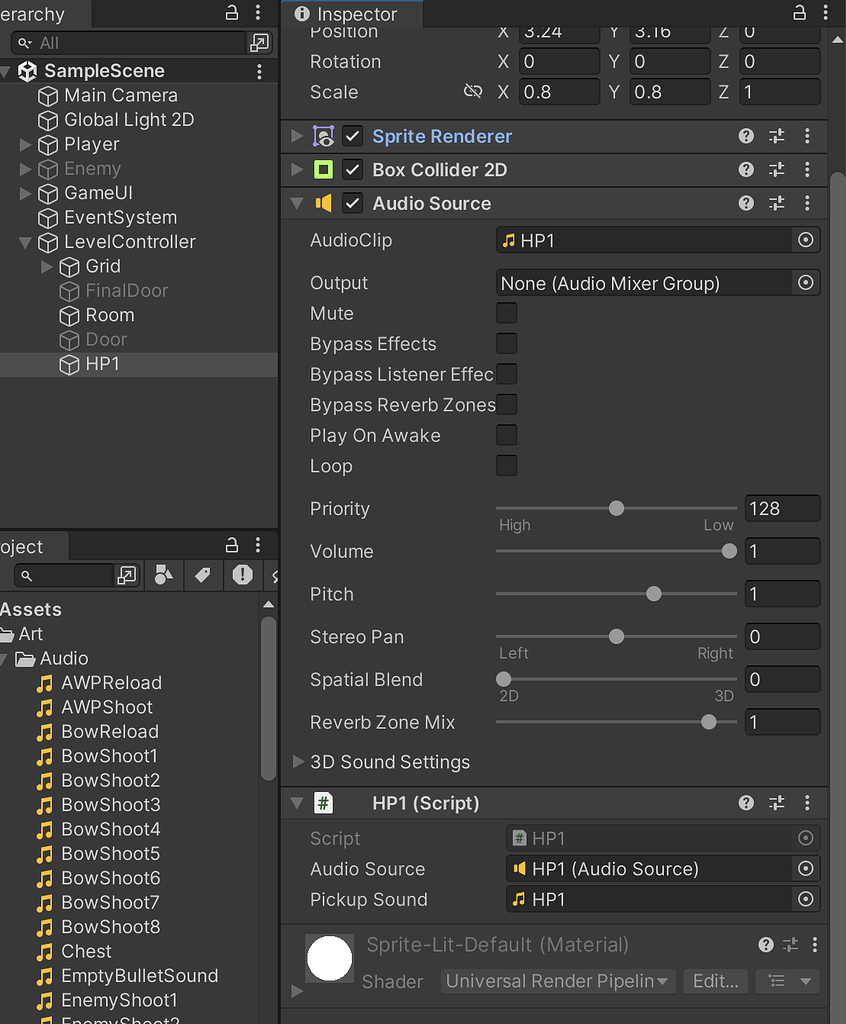Click the Audio Source kebab menu icon
The image size is (846, 1024).
808,203
